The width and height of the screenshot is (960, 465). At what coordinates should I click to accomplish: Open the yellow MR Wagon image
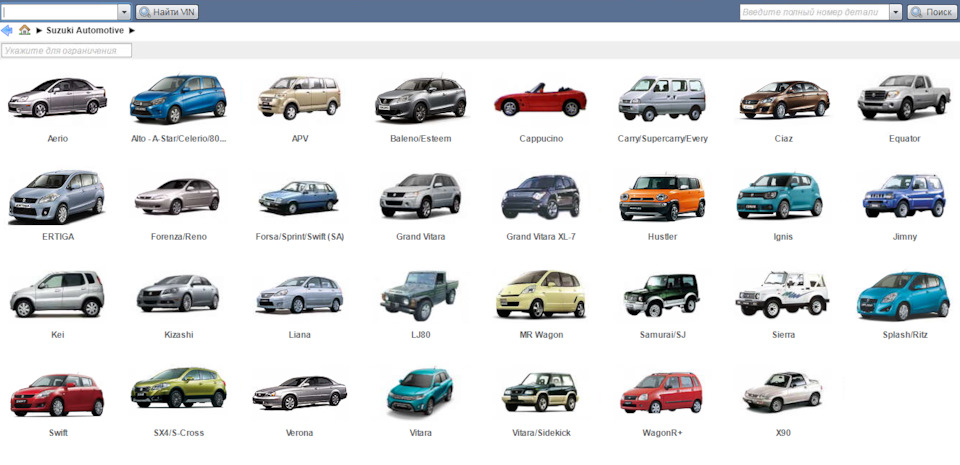click(x=540, y=294)
